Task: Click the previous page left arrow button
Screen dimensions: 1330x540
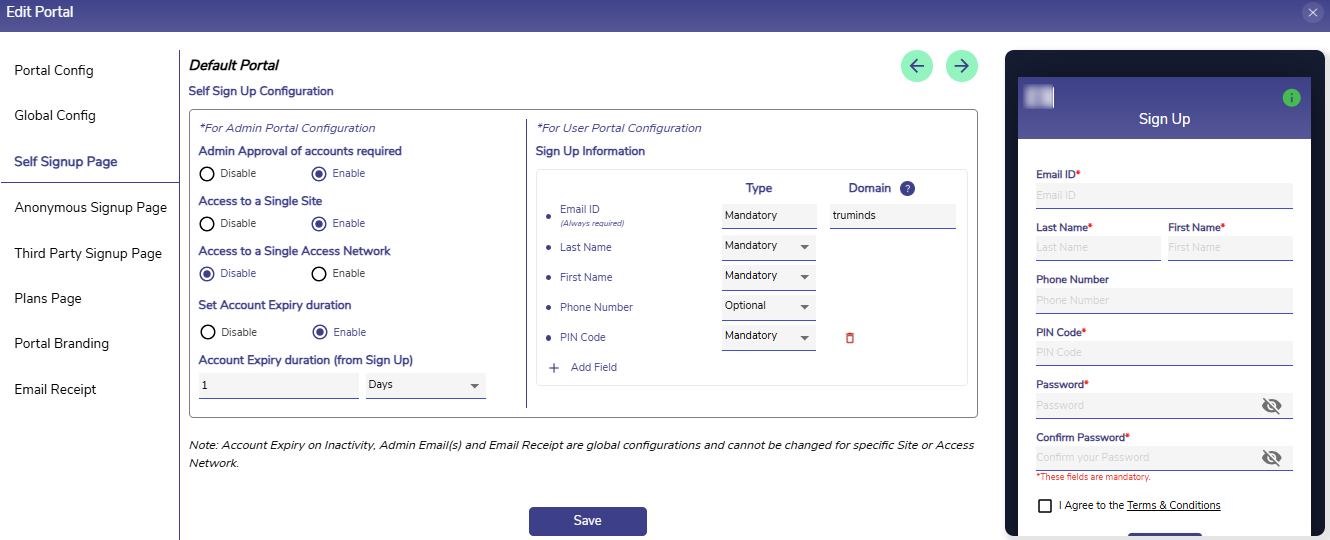Action: pyautogui.click(x=917, y=66)
